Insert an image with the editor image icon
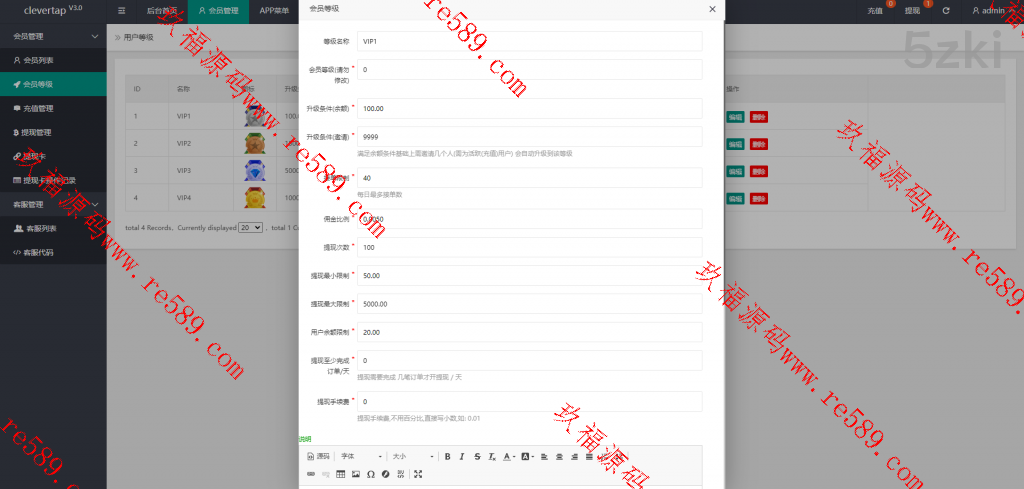Viewport: 1024px width, 489px height. click(356, 474)
